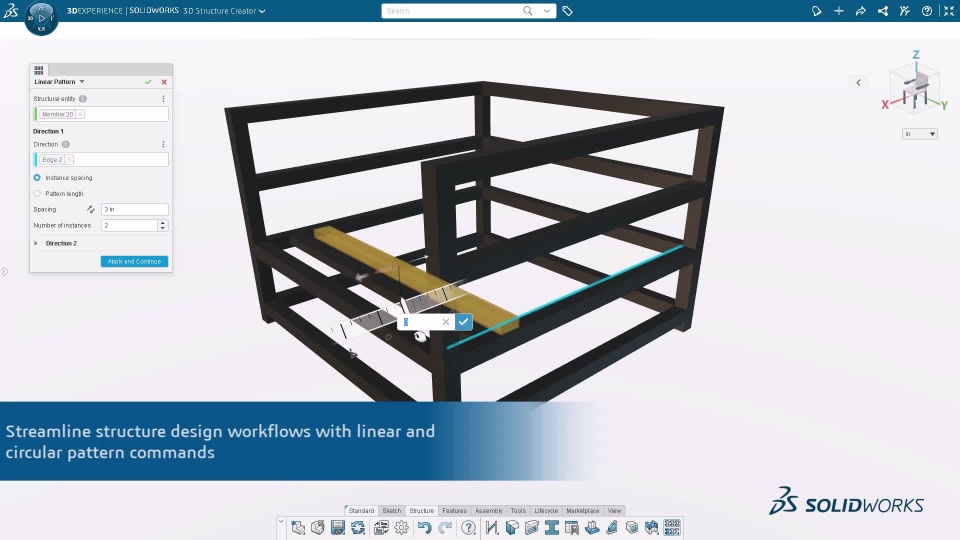Switch to the Marketplace tab
Screen dimensions: 960x540
pyautogui.click(x=583, y=511)
